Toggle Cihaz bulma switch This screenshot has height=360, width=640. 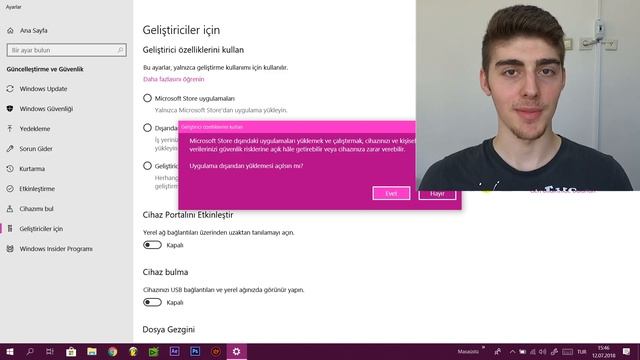pos(152,302)
